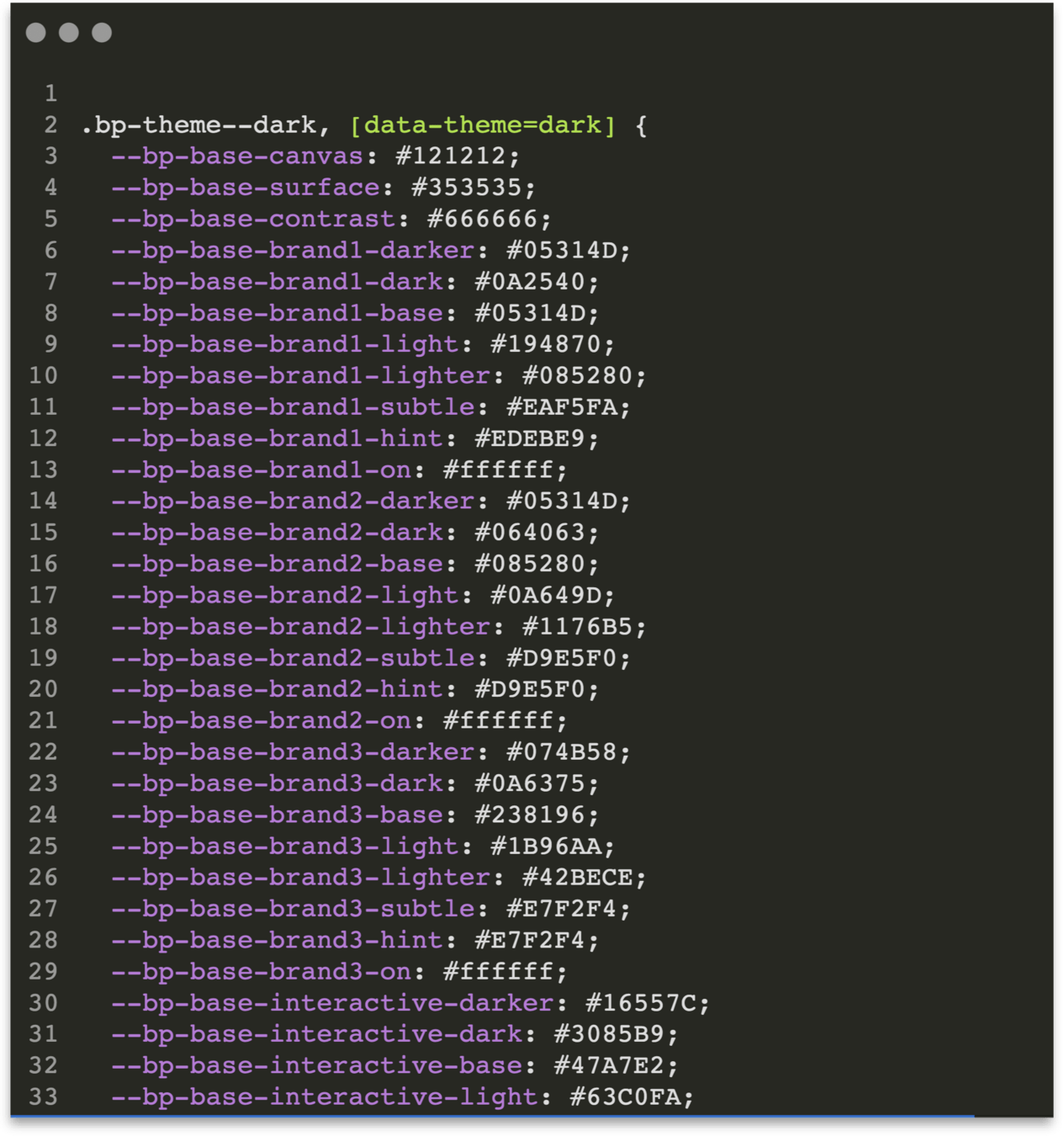Click the --bp-base-surface property
Viewport: 1064px width, 1136px height.
(246, 188)
